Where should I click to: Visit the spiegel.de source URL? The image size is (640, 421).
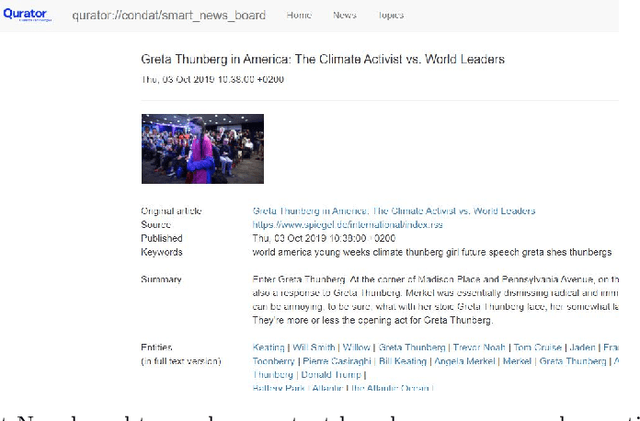[x=332, y=225]
